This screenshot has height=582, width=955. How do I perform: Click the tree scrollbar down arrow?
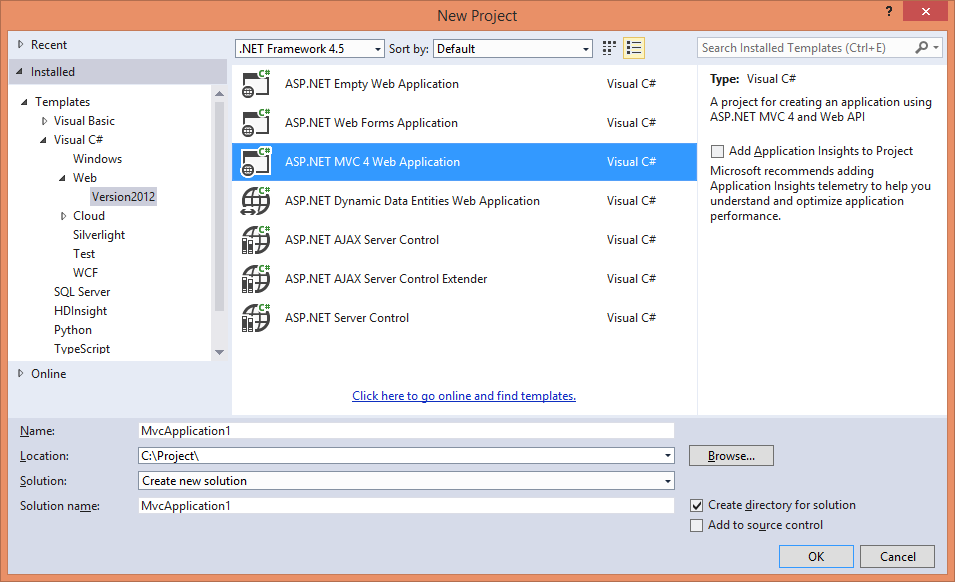point(220,352)
